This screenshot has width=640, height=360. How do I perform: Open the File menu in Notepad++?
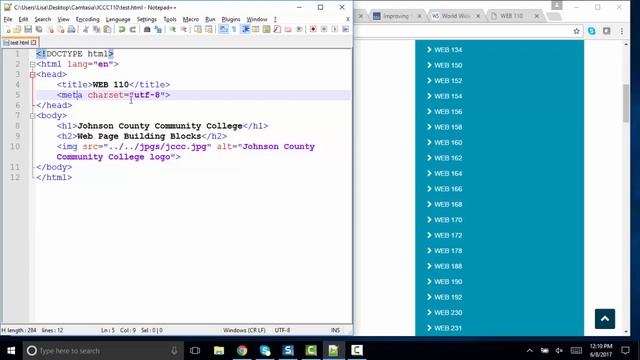pyautogui.click(x=8, y=19)
